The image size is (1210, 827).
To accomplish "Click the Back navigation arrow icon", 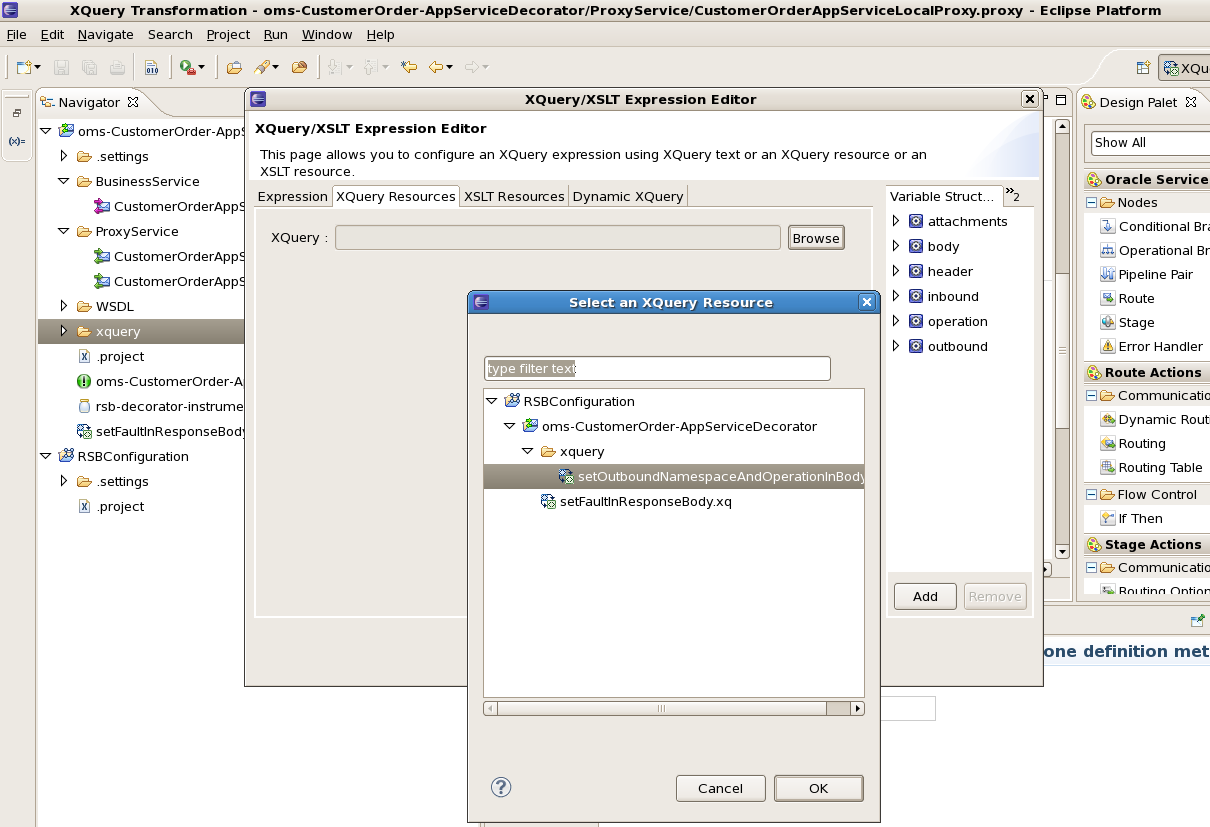I will pyautogui.click(x=436, y=67).
